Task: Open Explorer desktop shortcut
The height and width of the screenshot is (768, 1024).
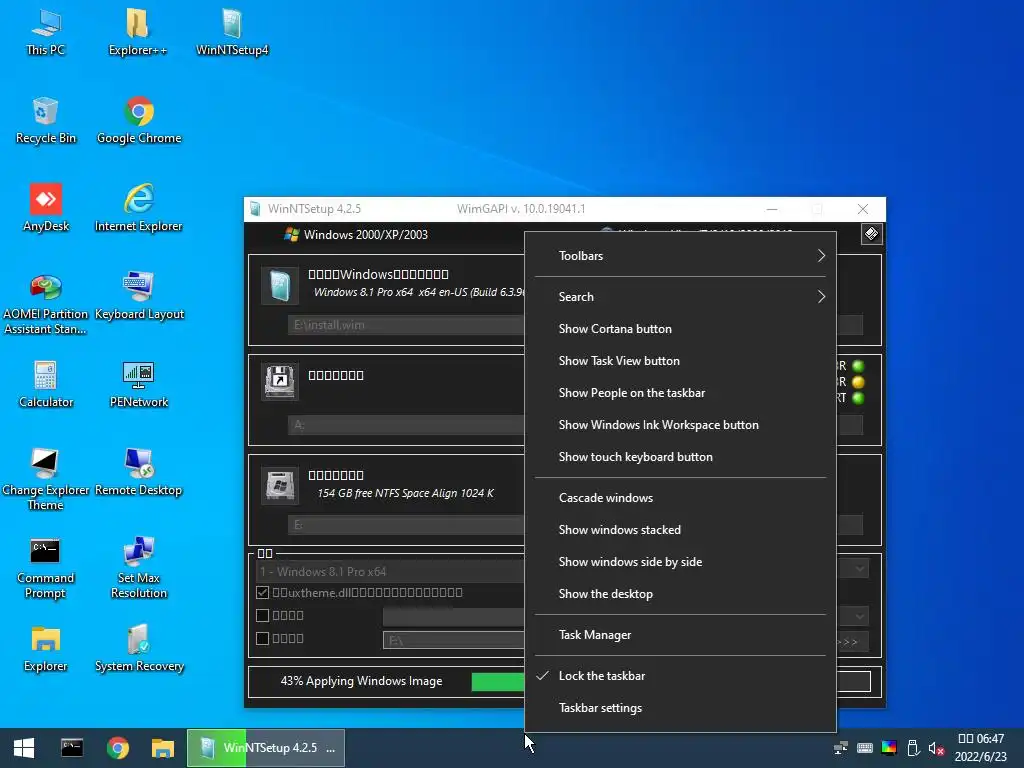Action: coord(46,648)
